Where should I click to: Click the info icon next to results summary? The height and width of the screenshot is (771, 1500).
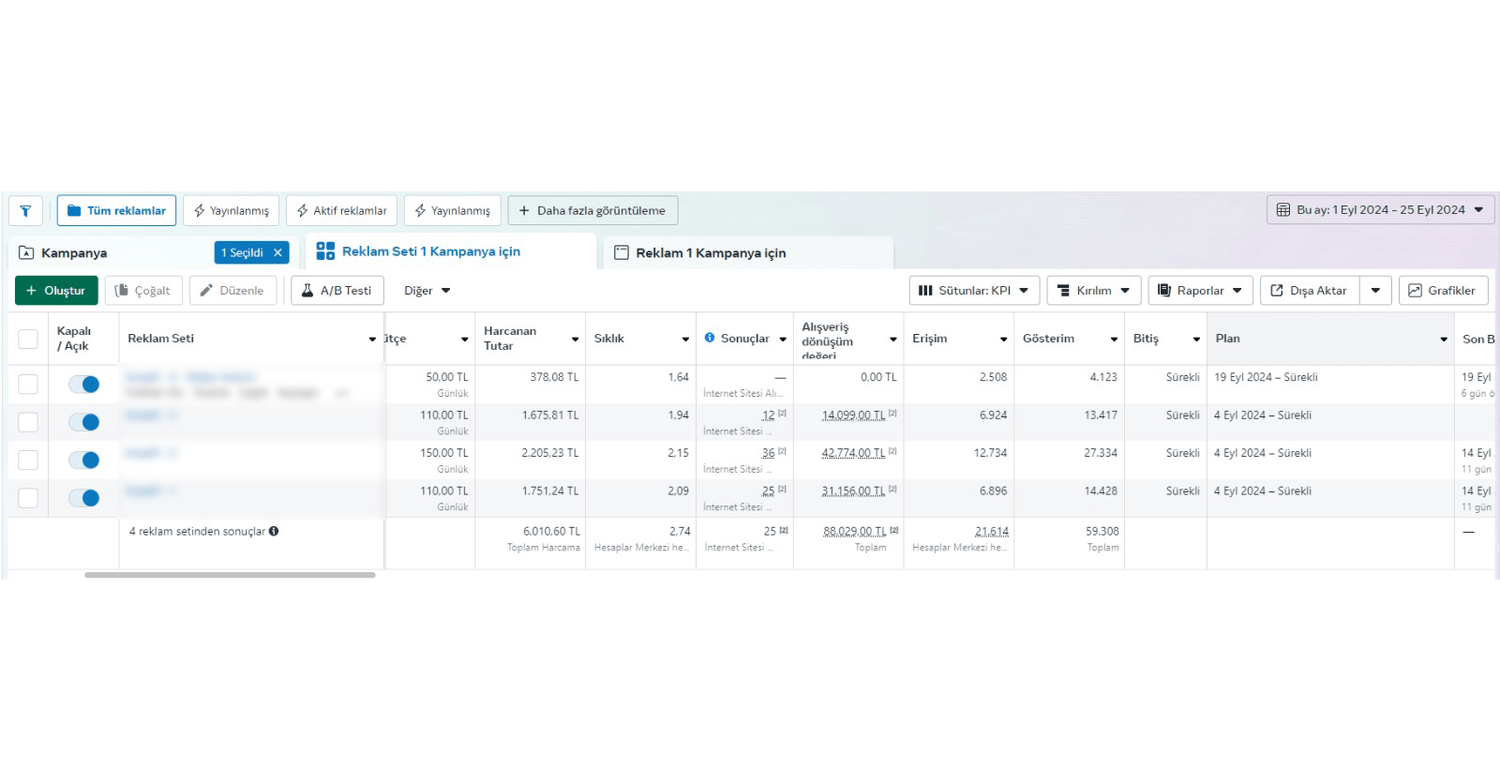click(x=274, y=532)
